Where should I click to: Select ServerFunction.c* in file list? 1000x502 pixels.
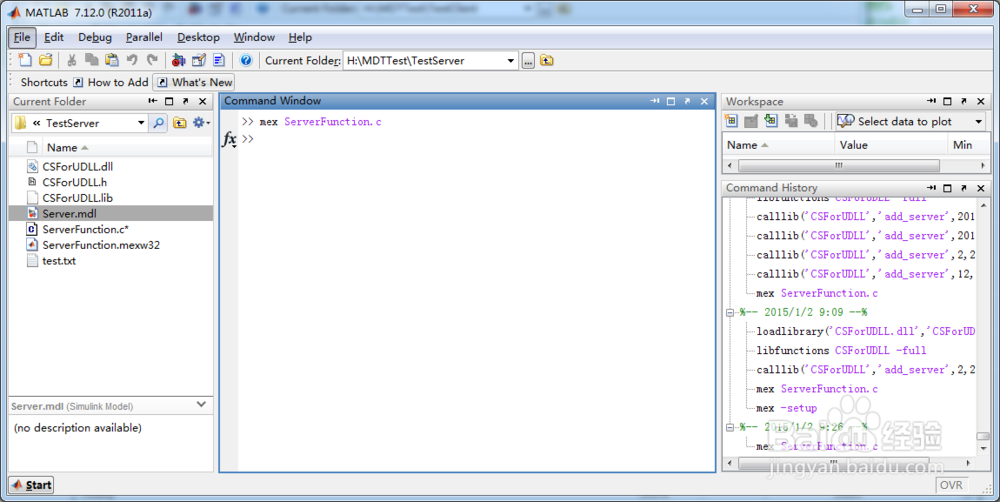click(85, 229)
